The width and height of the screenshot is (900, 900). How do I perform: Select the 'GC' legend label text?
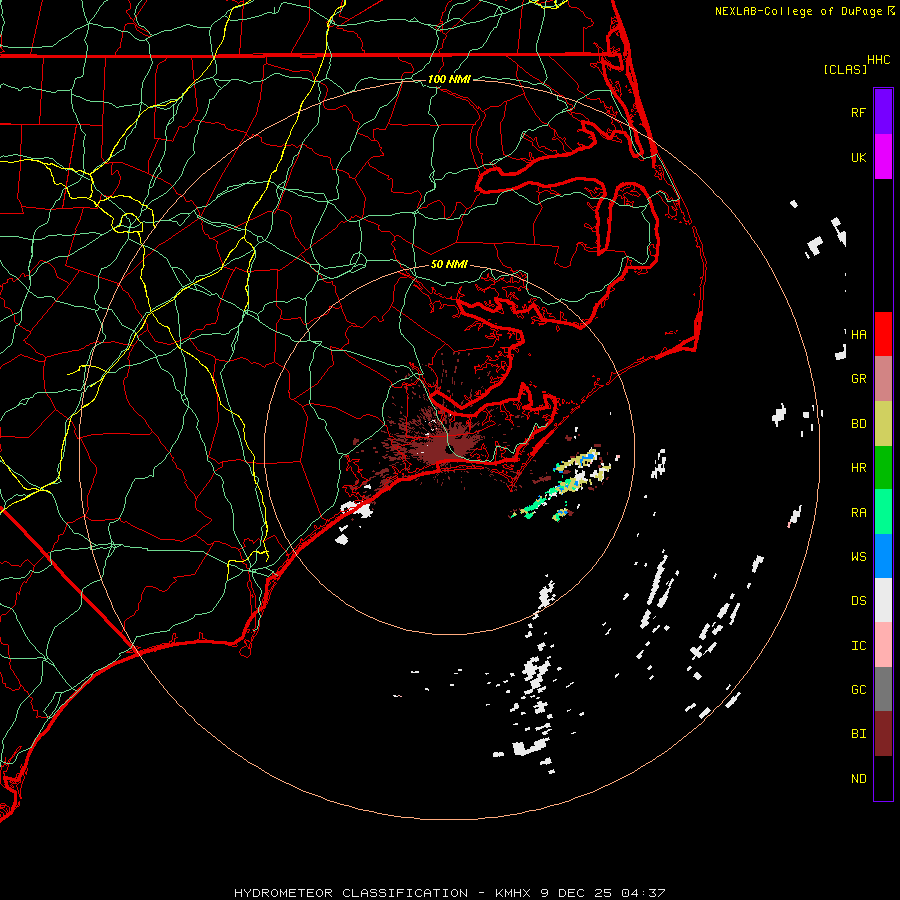tap(858, 690)
